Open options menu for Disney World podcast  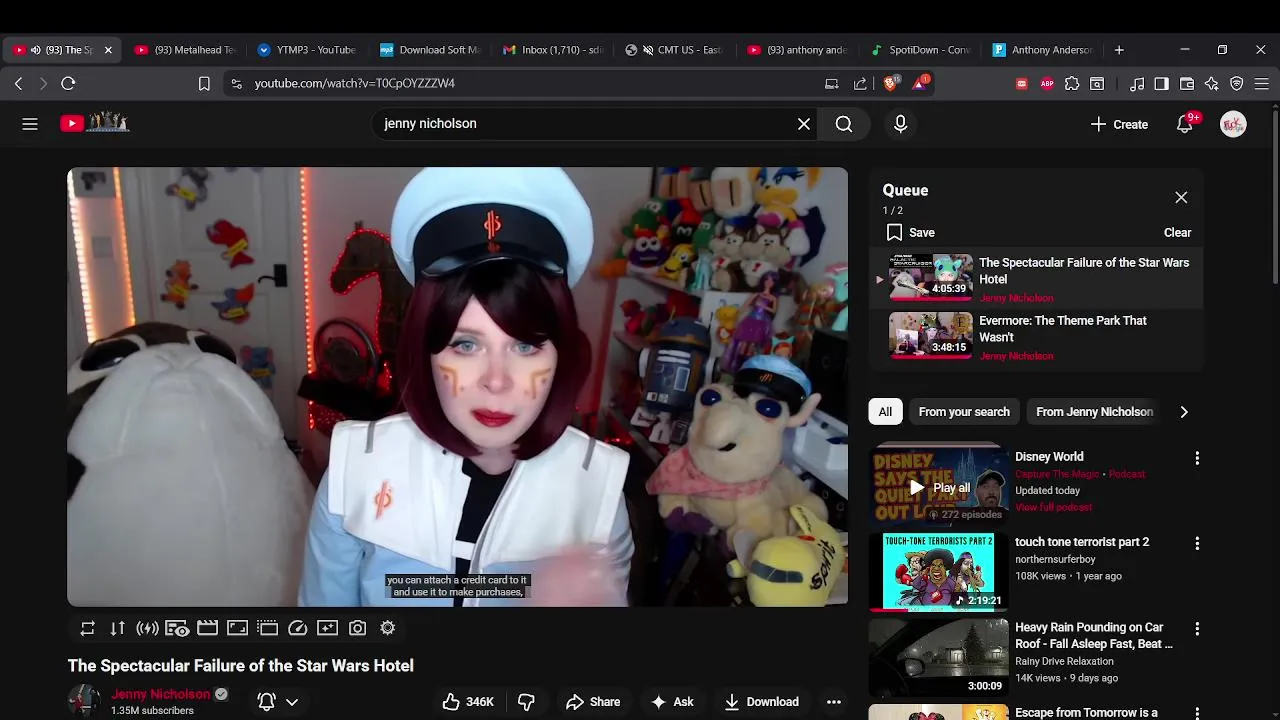pyautogui.click(x=1197, y=458)
